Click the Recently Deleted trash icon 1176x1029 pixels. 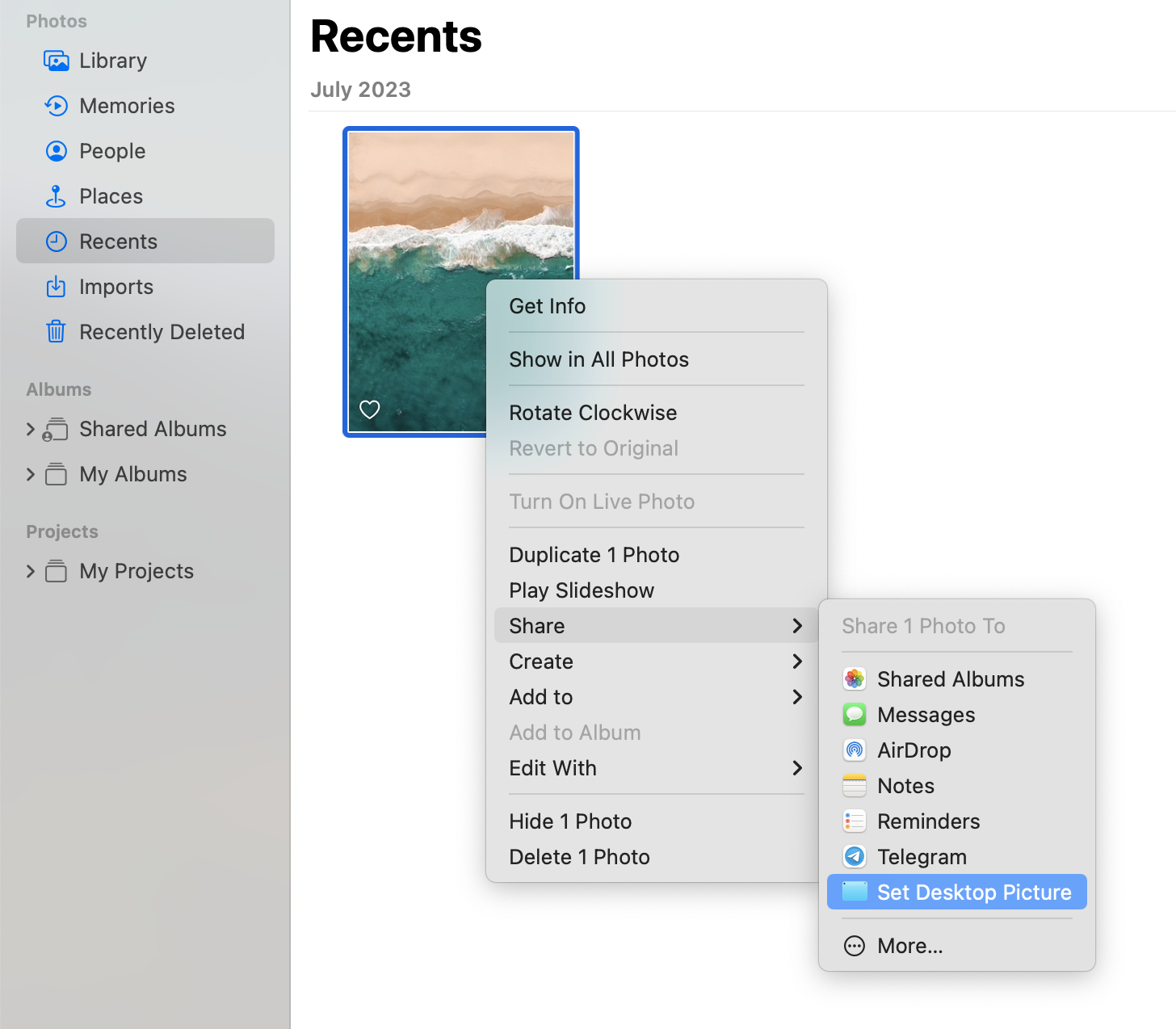(x=56, y=332)
